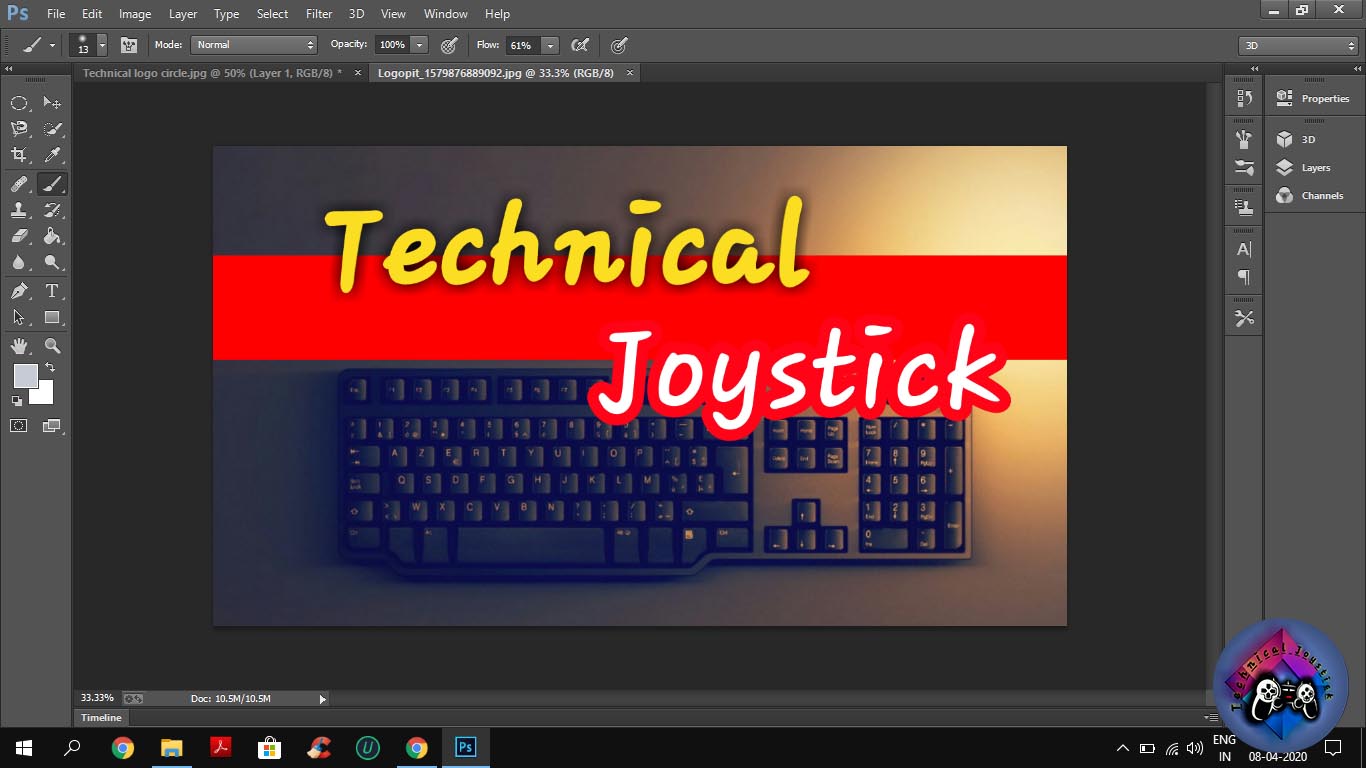
Task: Reset default foreground and background colors
Action: coord(17,400)
